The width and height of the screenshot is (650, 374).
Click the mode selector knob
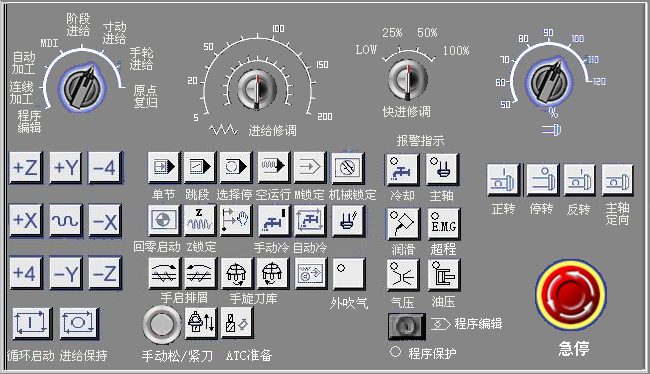81,88
